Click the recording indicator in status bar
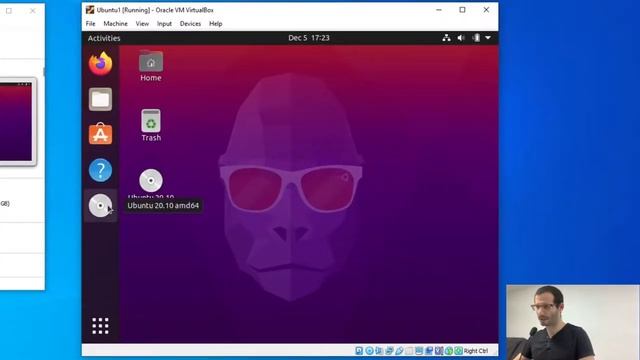The height and width of the screenshot is (360, 640). click(429, 351)
